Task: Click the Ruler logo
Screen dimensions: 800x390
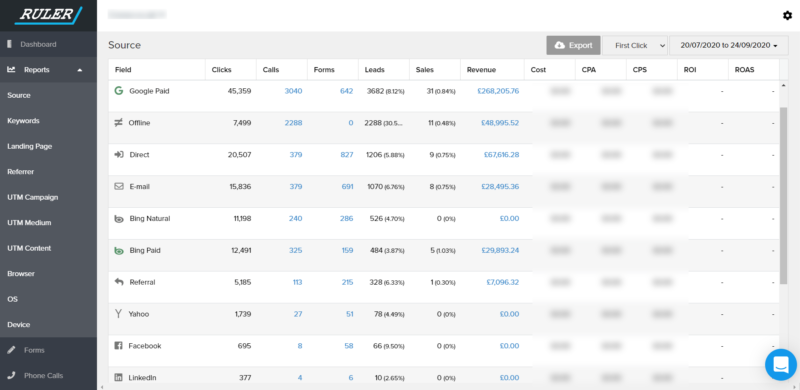Action: pos(48,15)
